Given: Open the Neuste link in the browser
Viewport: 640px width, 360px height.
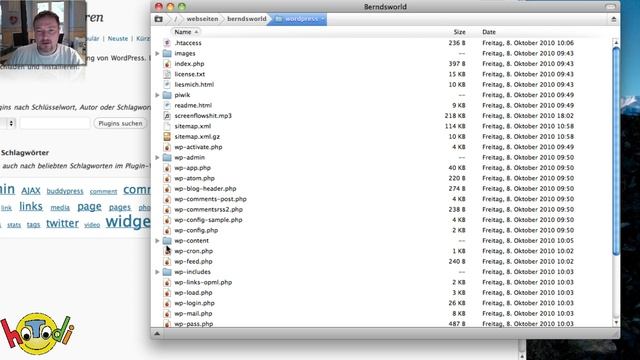Looking at the screenshot, I should click(118, 38).
